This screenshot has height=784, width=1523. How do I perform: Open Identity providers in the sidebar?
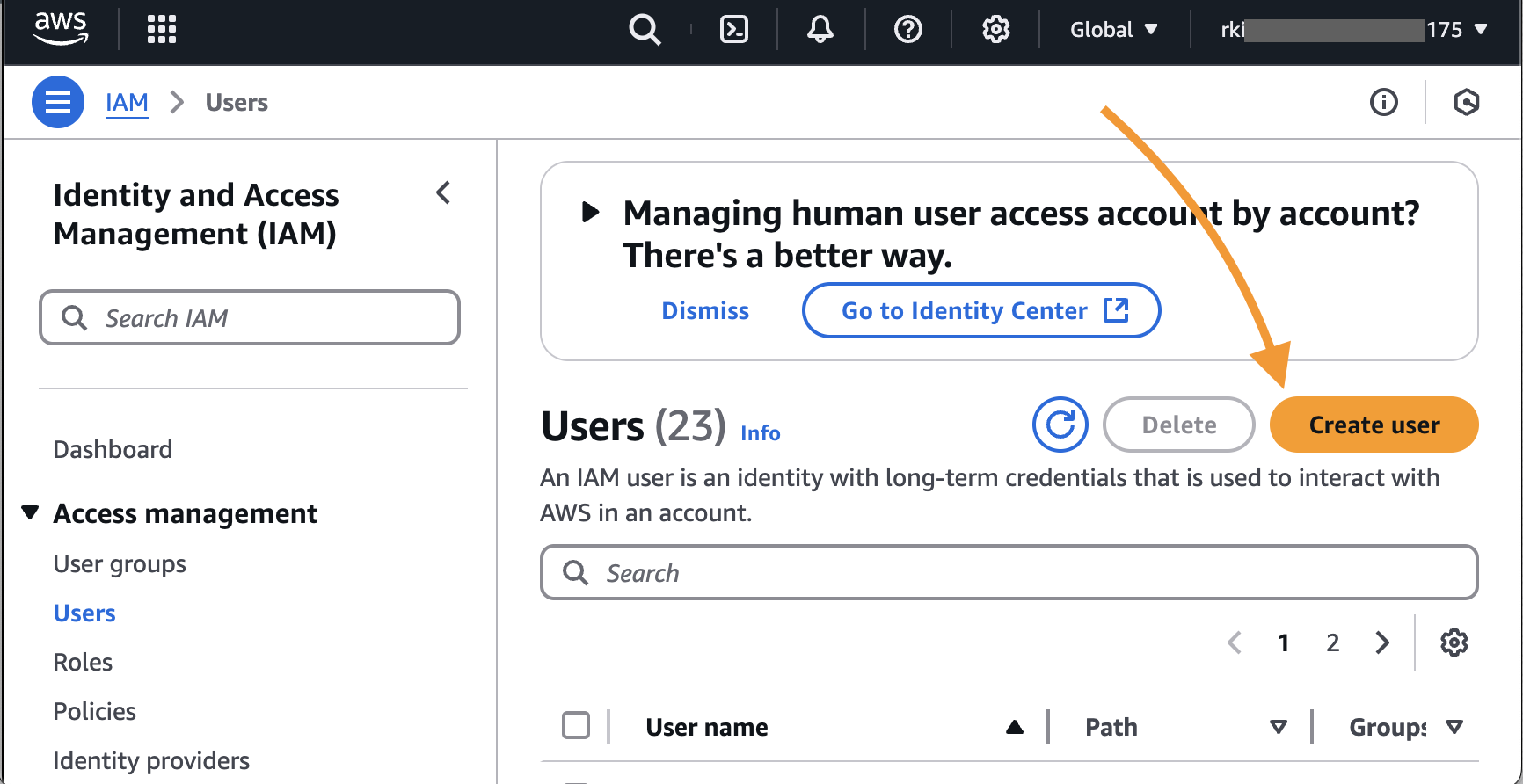[151, 760]
